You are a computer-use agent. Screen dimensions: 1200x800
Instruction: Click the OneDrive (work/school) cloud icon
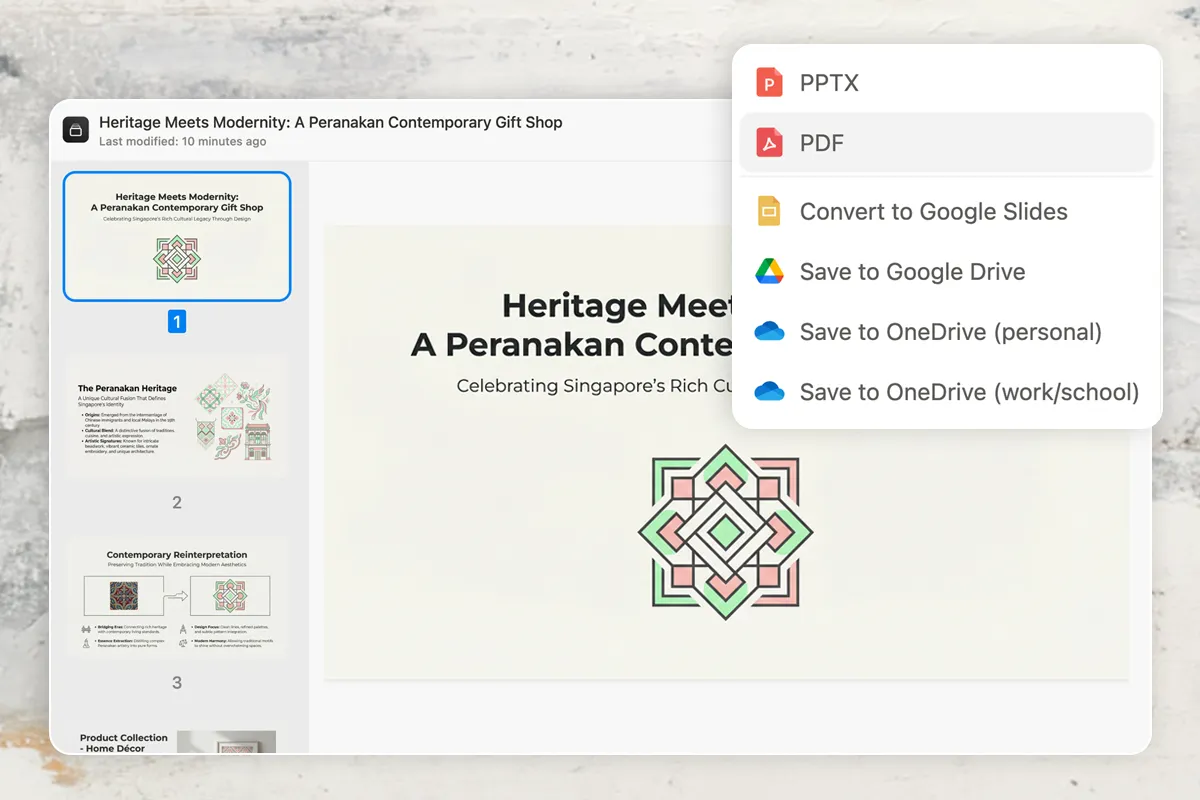click(768, 392)
